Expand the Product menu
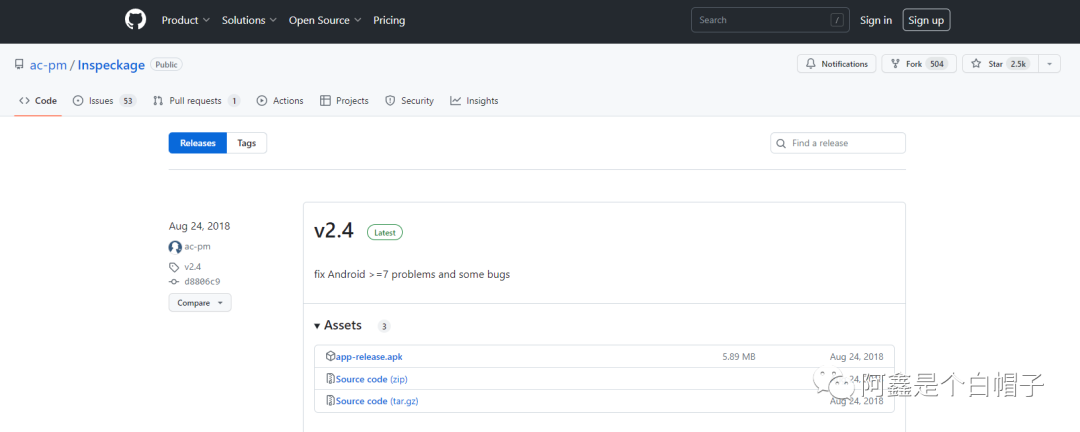Screen dimensions: 1080x432 (185, 20)
